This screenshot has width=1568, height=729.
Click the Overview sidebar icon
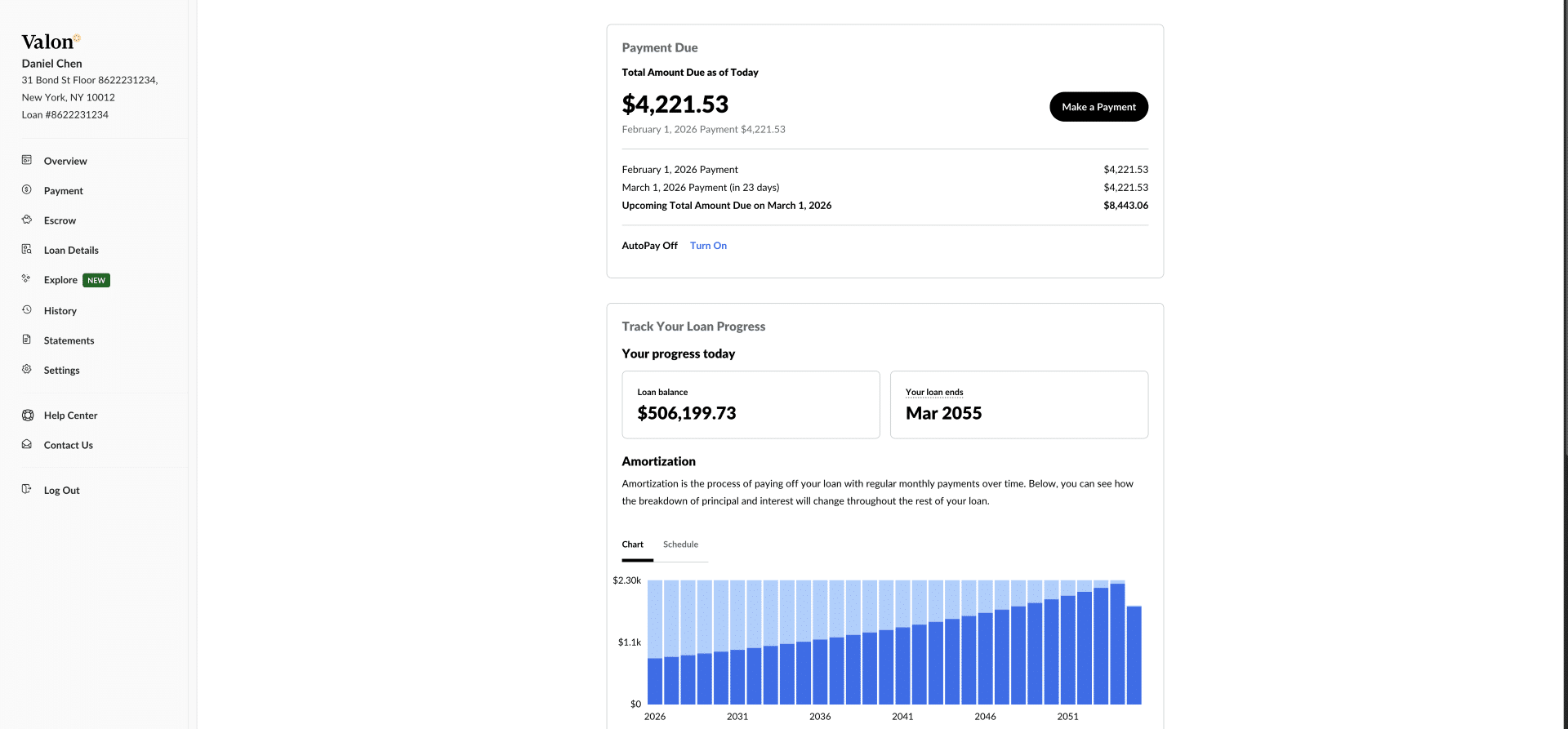[x=27, y=160]
